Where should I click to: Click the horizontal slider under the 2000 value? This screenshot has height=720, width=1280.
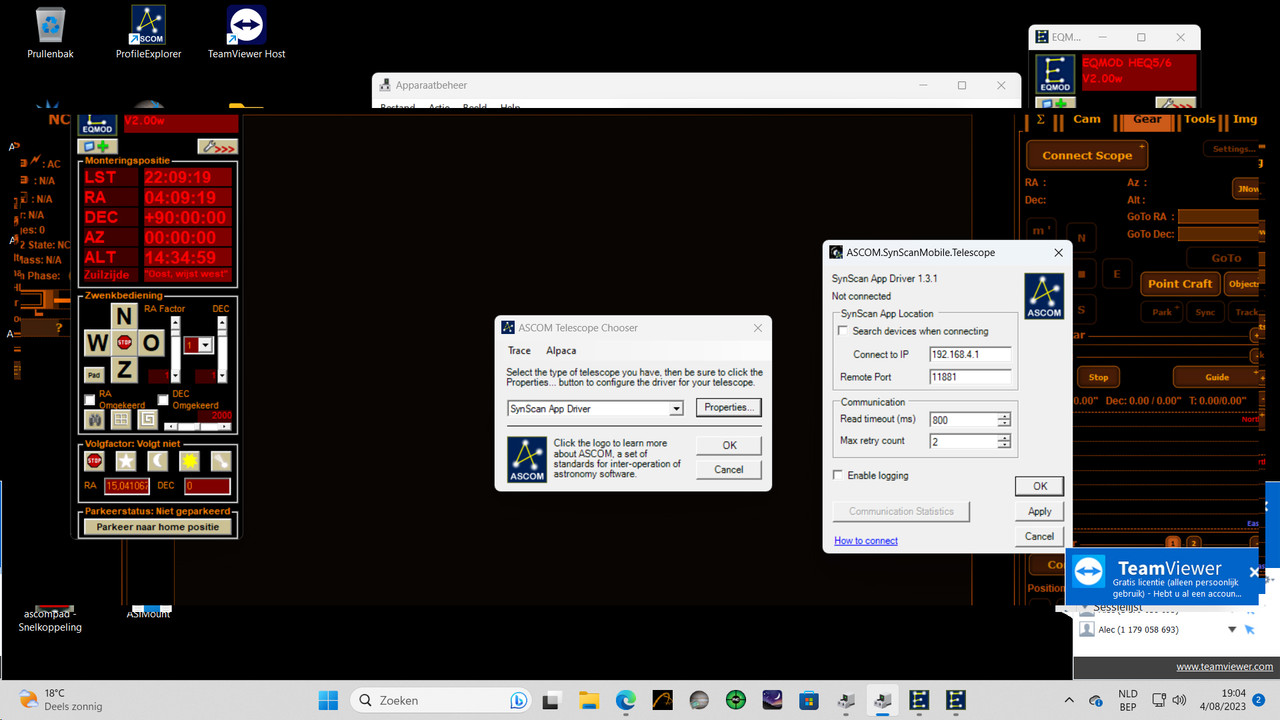(198, 426)
